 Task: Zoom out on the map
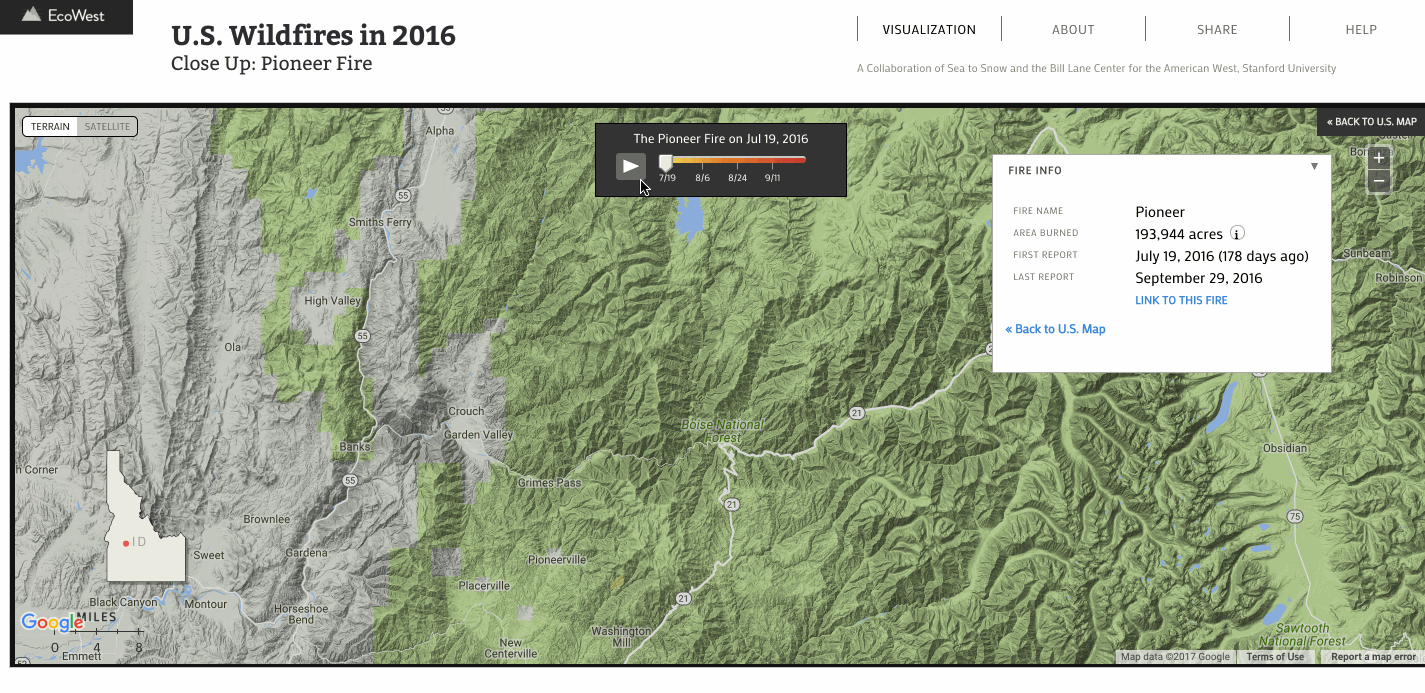tap(1379, 181)
